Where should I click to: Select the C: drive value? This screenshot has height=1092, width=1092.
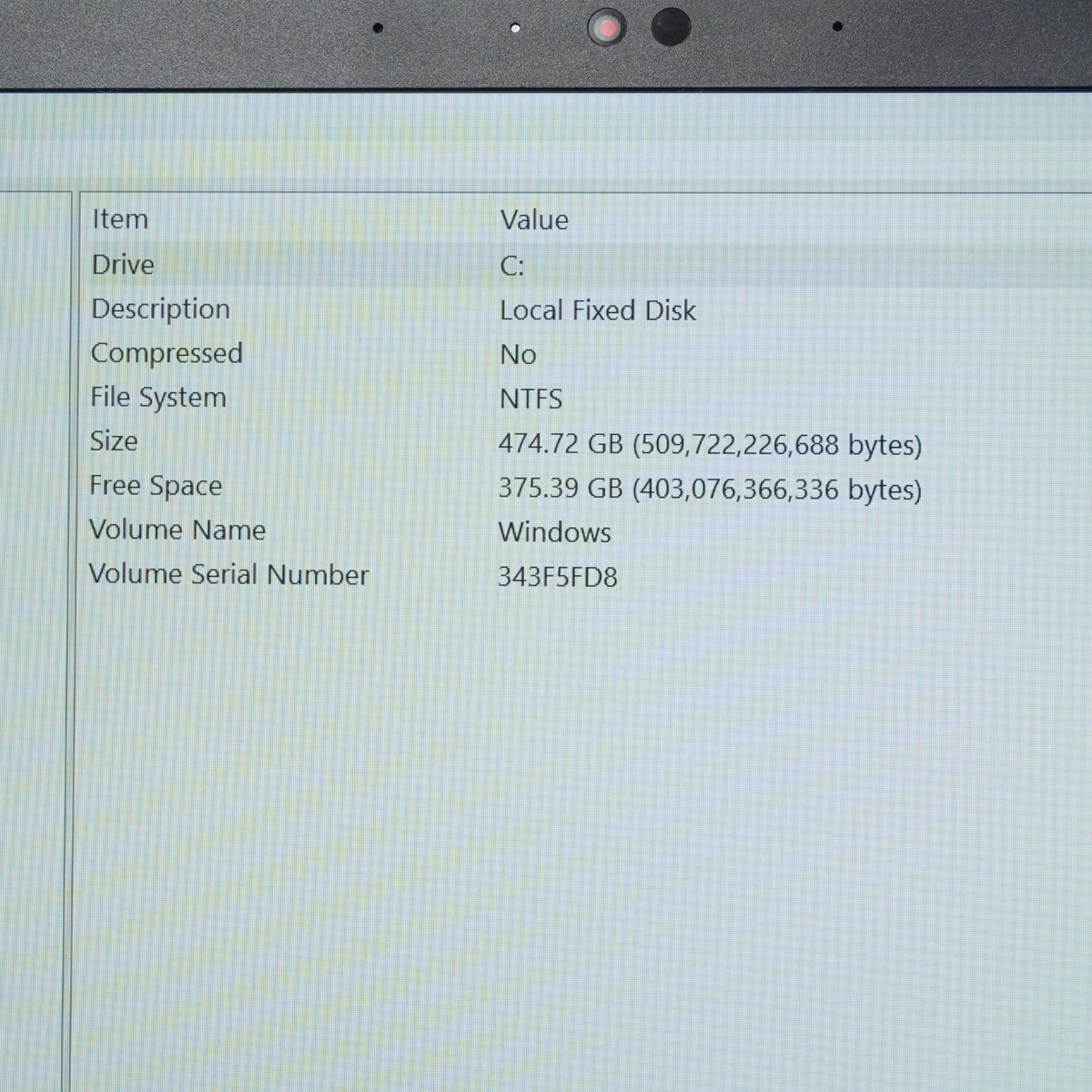[x=512, y=266]
